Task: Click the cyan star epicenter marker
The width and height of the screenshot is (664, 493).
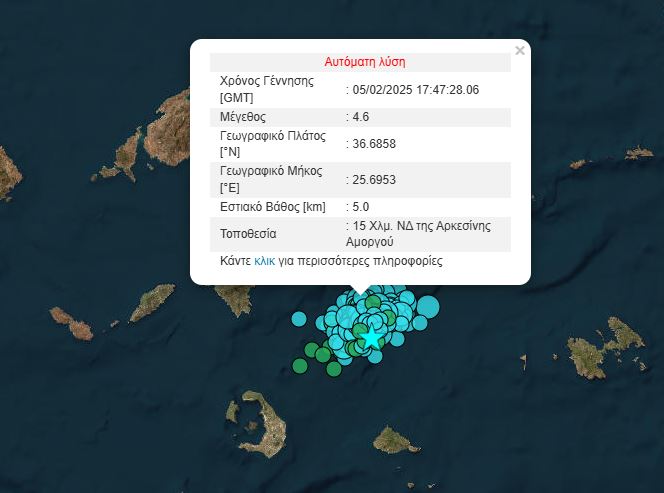Action: pos(372,337)
